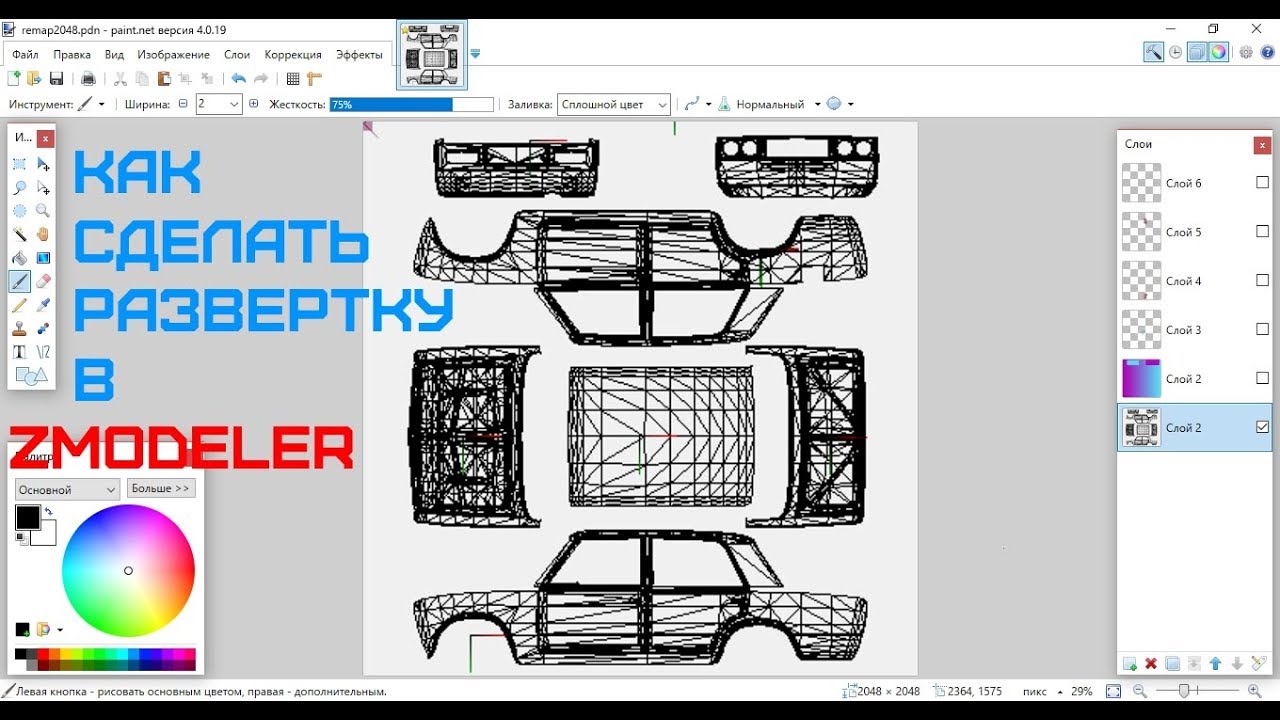Move layer up with blue arrow
1280x720 pixels.
1216,664
